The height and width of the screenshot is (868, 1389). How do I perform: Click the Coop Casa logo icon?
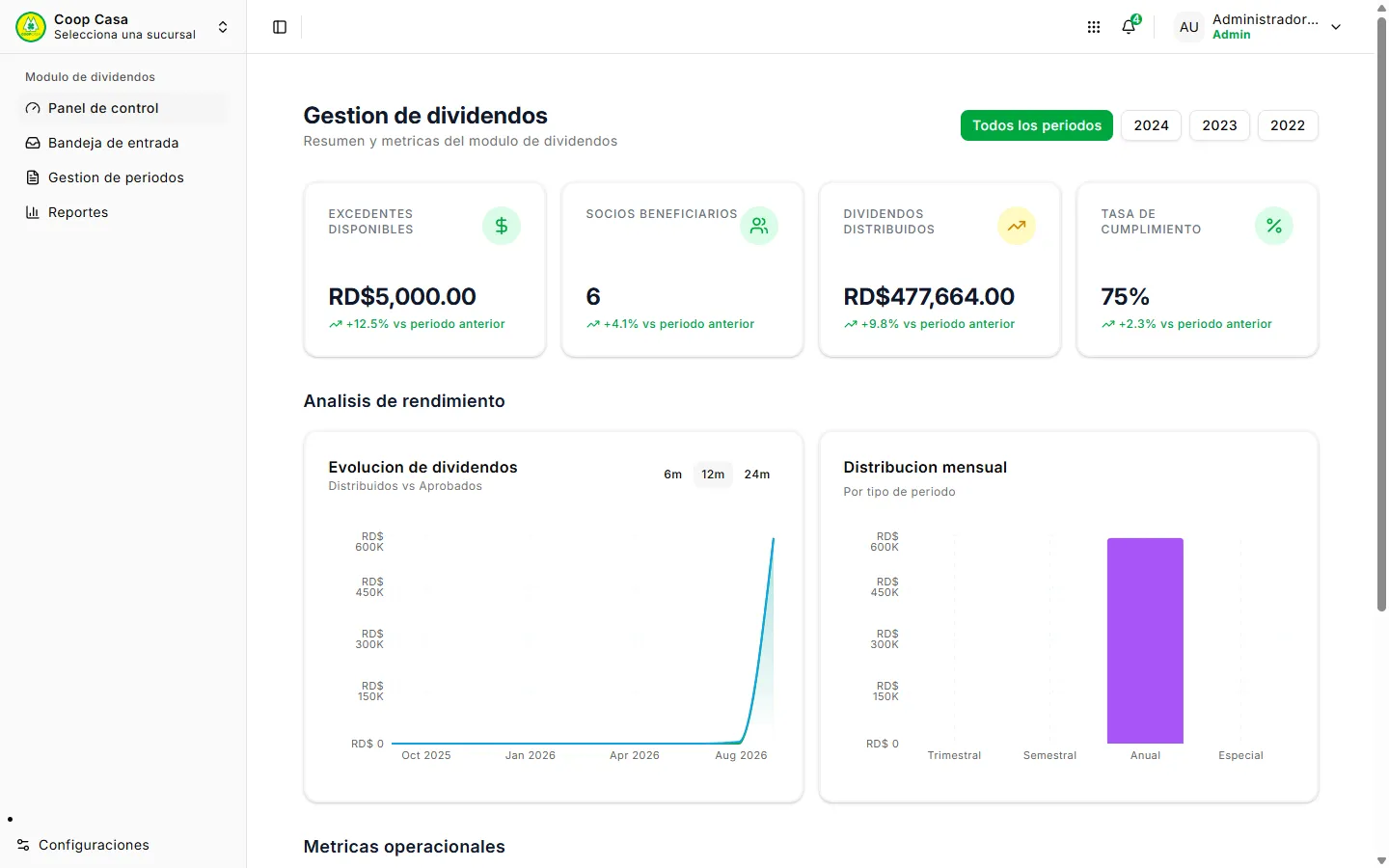click(x=31, y=27)
